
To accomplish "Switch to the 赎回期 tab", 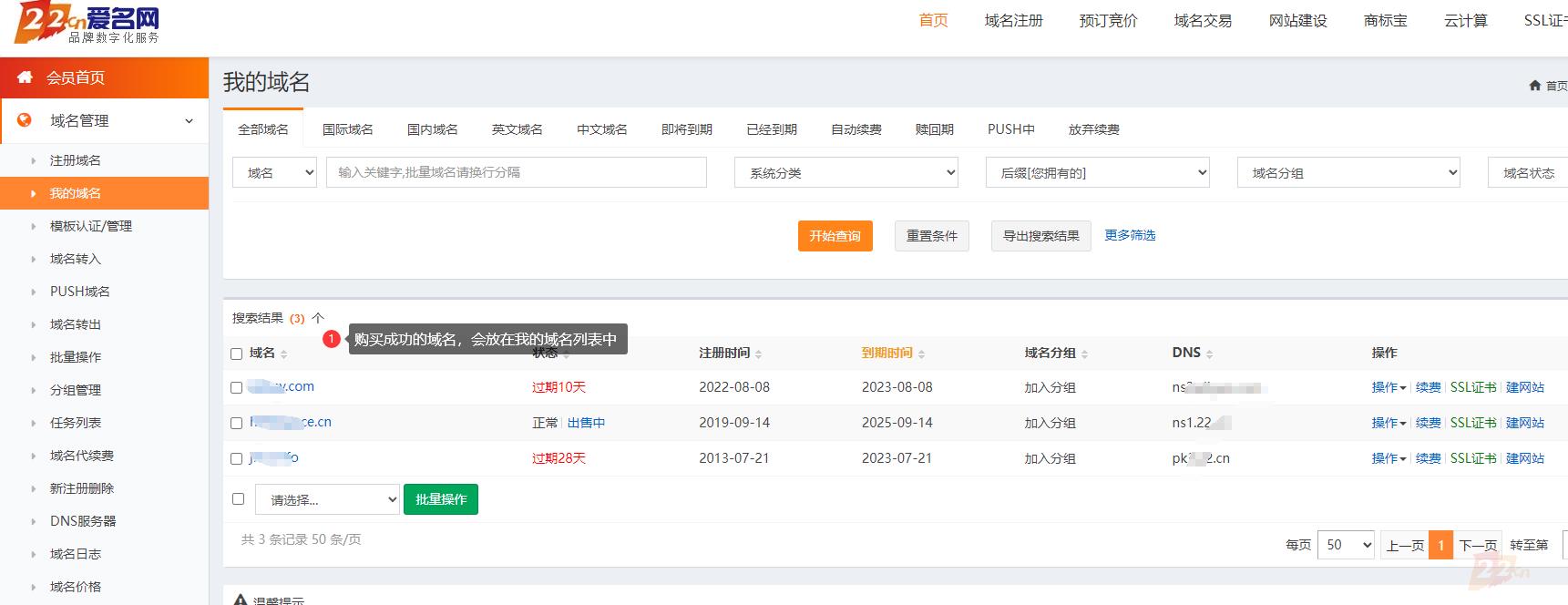I will tap(935, 129).
